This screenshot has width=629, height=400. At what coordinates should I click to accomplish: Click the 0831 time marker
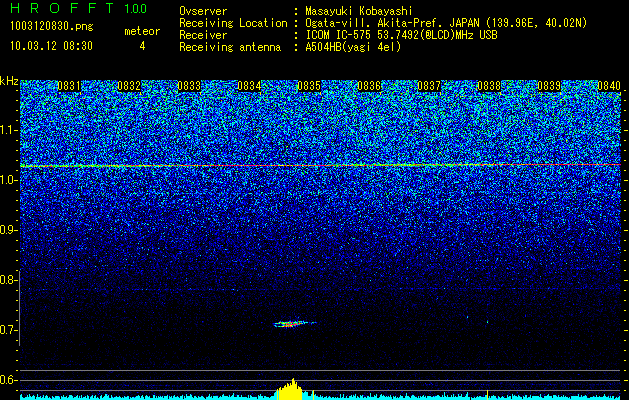[x=69, y=86]
